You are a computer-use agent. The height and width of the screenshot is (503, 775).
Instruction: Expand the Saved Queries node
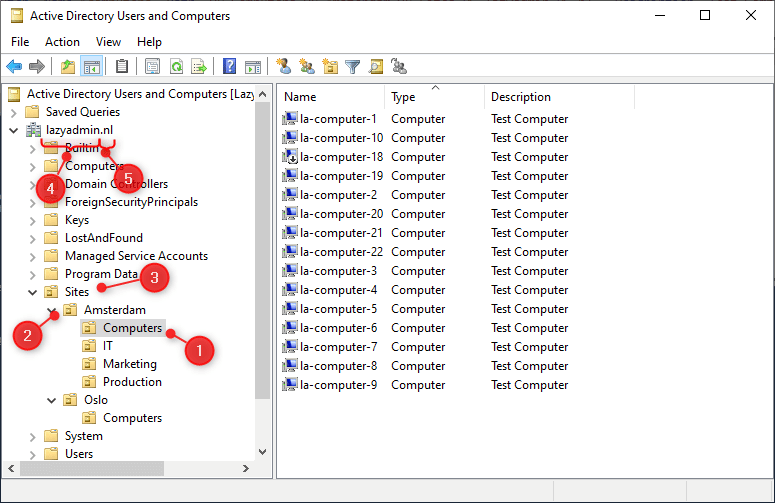point(13,113)
